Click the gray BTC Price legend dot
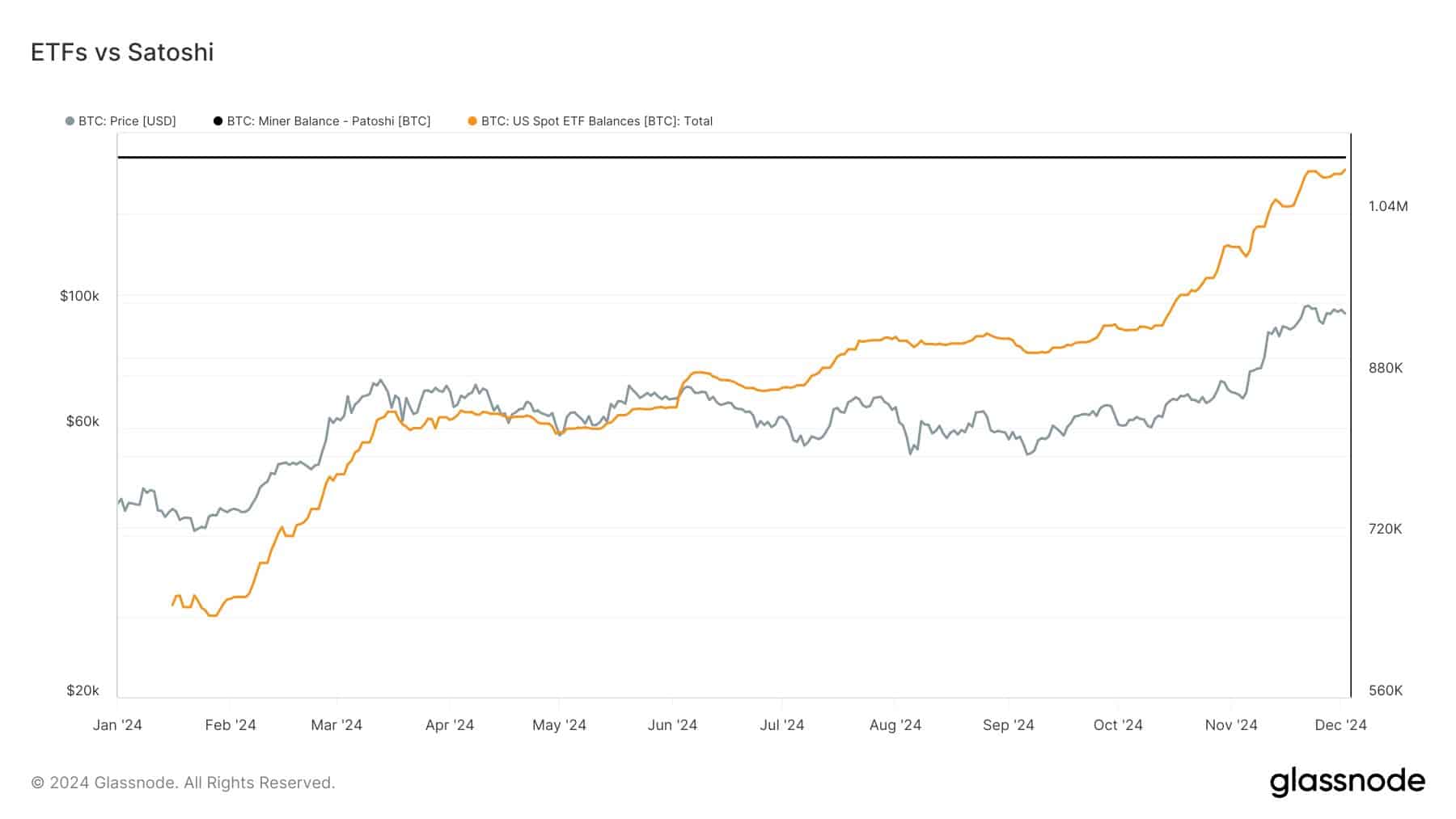Screen dimensions: 1456x819 [70, 121]
